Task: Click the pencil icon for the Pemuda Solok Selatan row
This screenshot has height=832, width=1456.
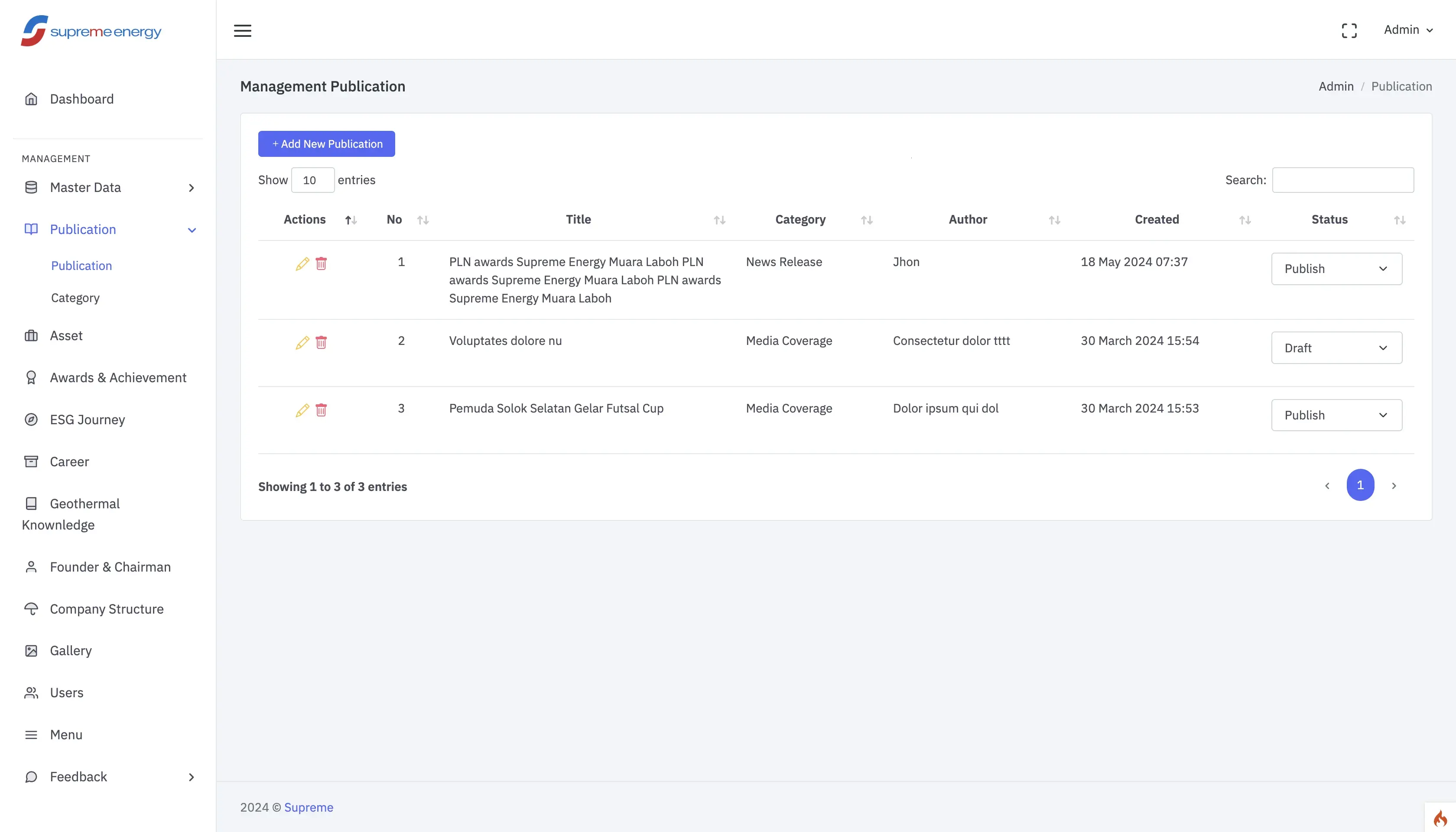Action: point(302,409)
